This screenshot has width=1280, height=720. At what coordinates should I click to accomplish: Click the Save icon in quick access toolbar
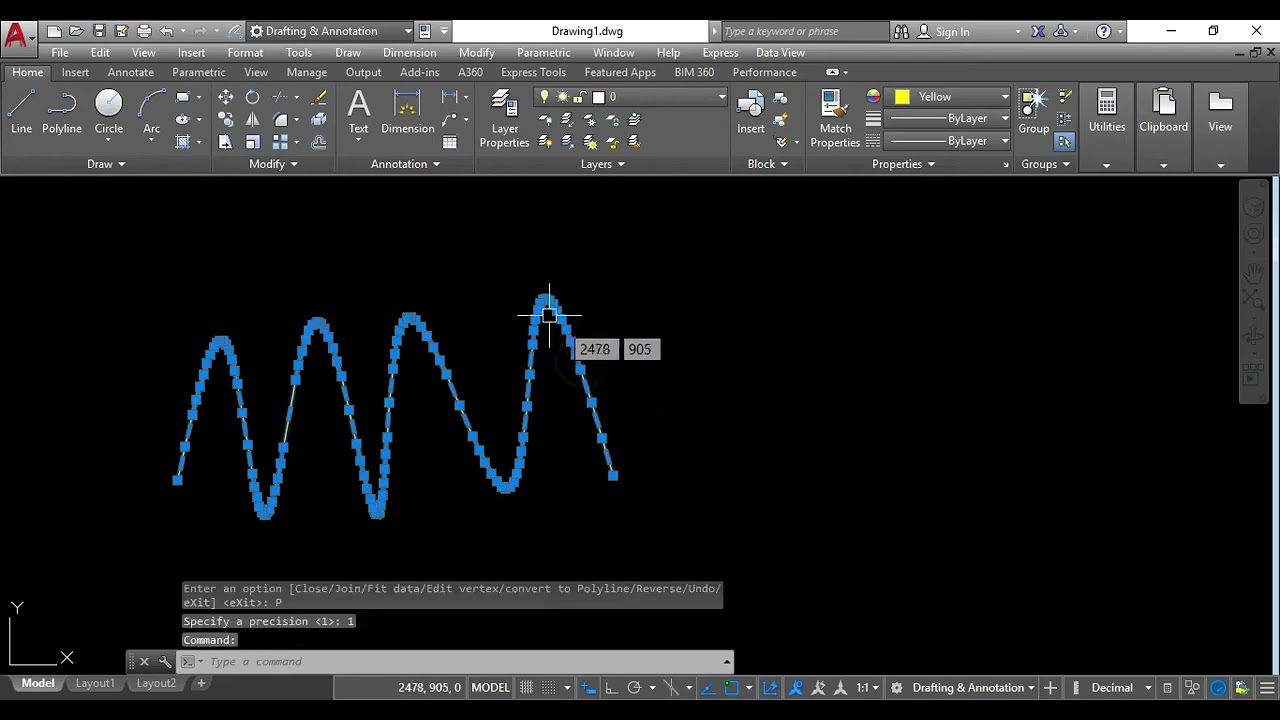click(99, 31)
